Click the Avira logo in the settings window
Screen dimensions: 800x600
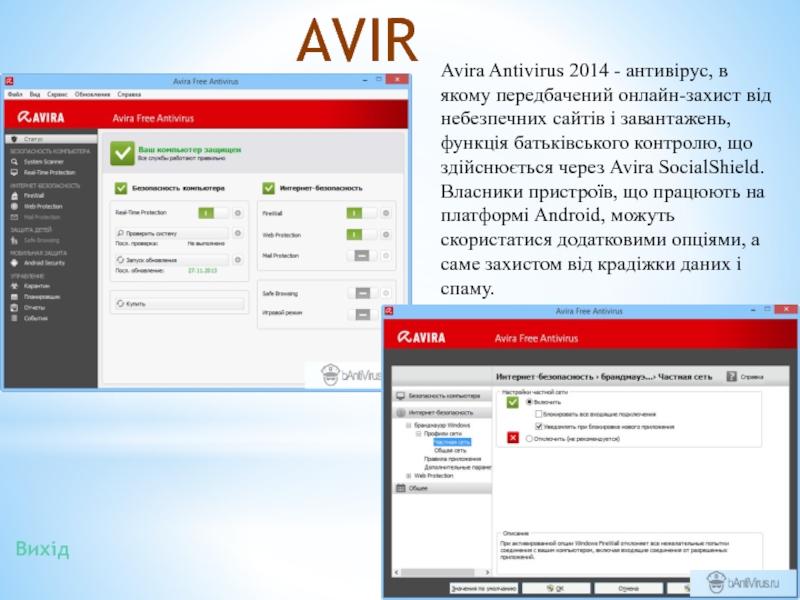tap(421, 337)
